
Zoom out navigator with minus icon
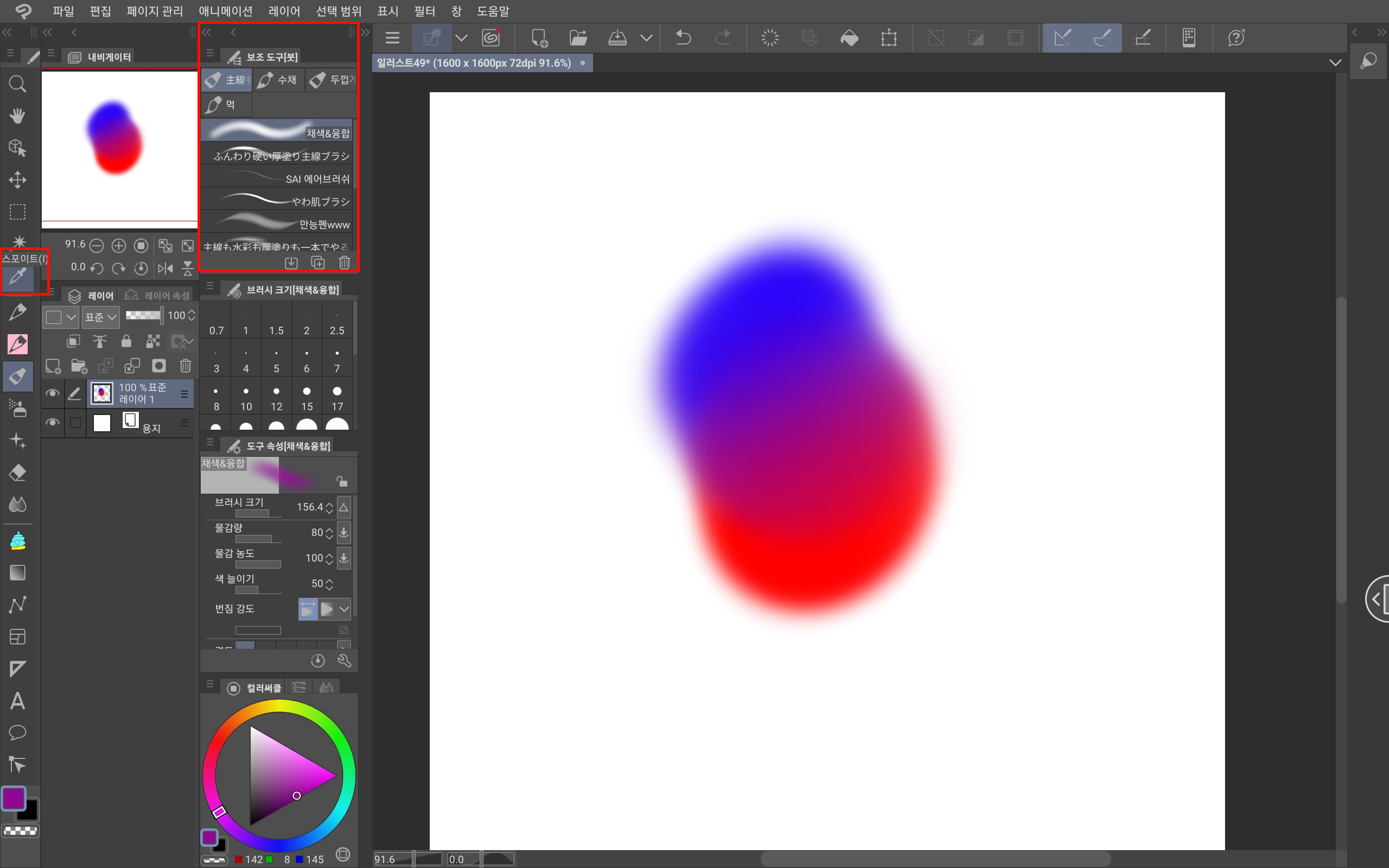click(97, 246)
